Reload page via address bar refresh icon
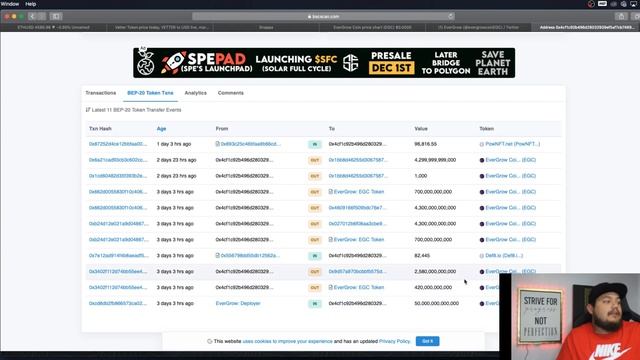 (x=451, y=16)
